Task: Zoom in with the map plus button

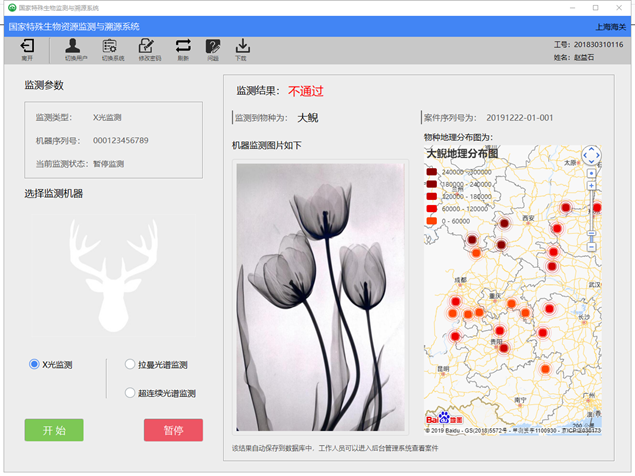Action: [x=591, y=186]
